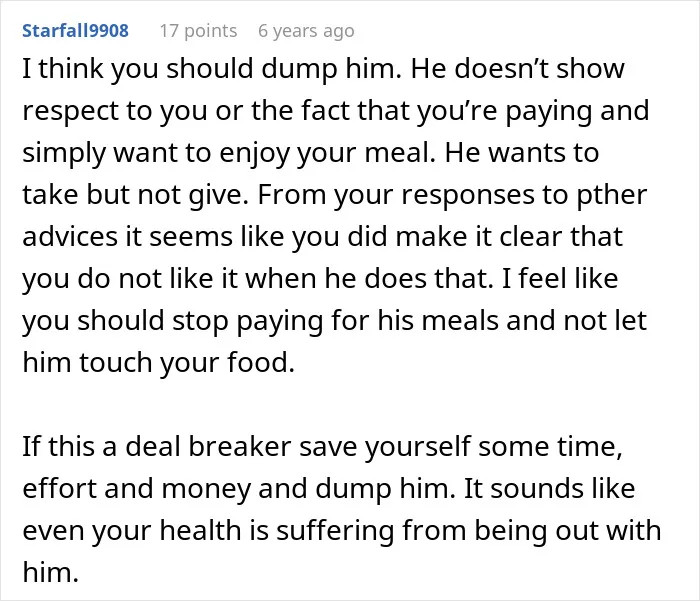The image size is (700, 601).
Task: Click the line 'him touch your food.'
Action: (158, 363)
